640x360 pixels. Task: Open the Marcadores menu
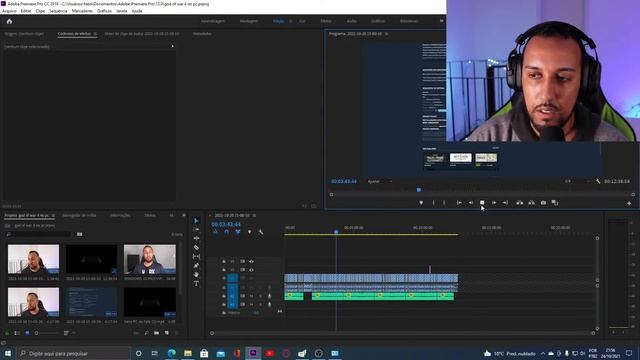82,11
